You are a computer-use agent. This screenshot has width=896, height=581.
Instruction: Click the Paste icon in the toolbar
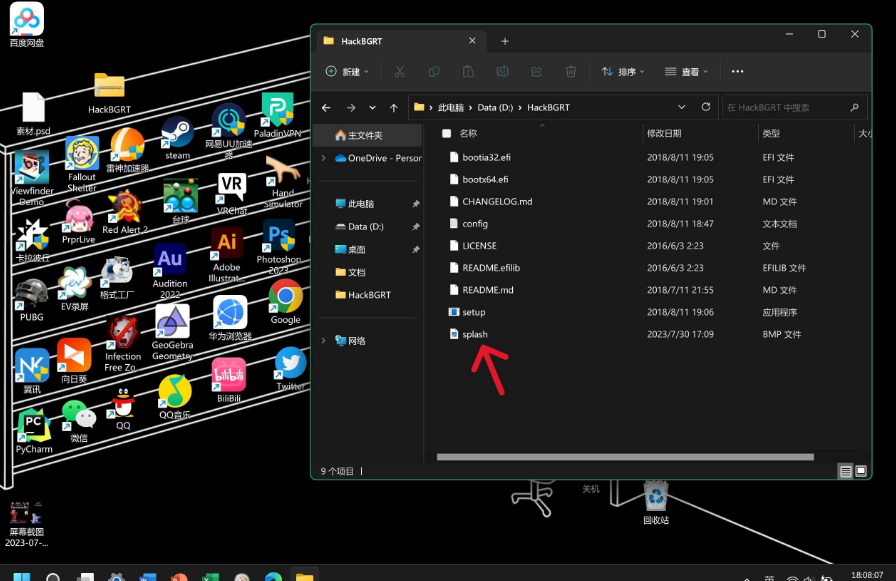pyautogui.click(x=466, y=71)
